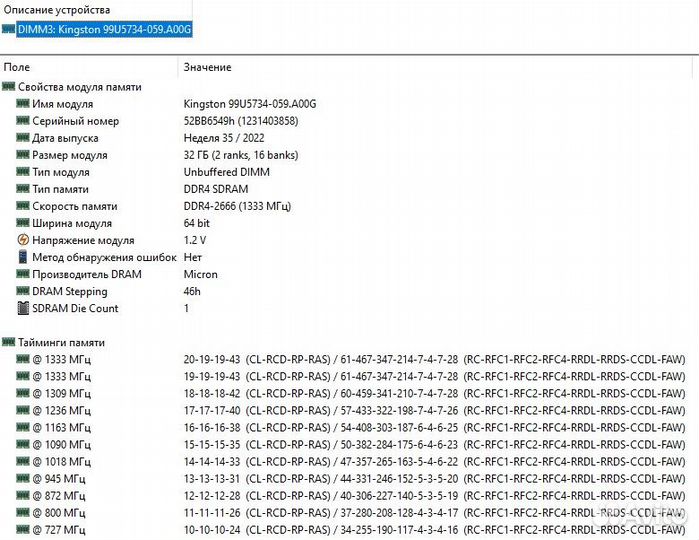The height and width of the screenshot is (540, 699).
Task: Select the Размер модуля row
Action: [69, 155]
